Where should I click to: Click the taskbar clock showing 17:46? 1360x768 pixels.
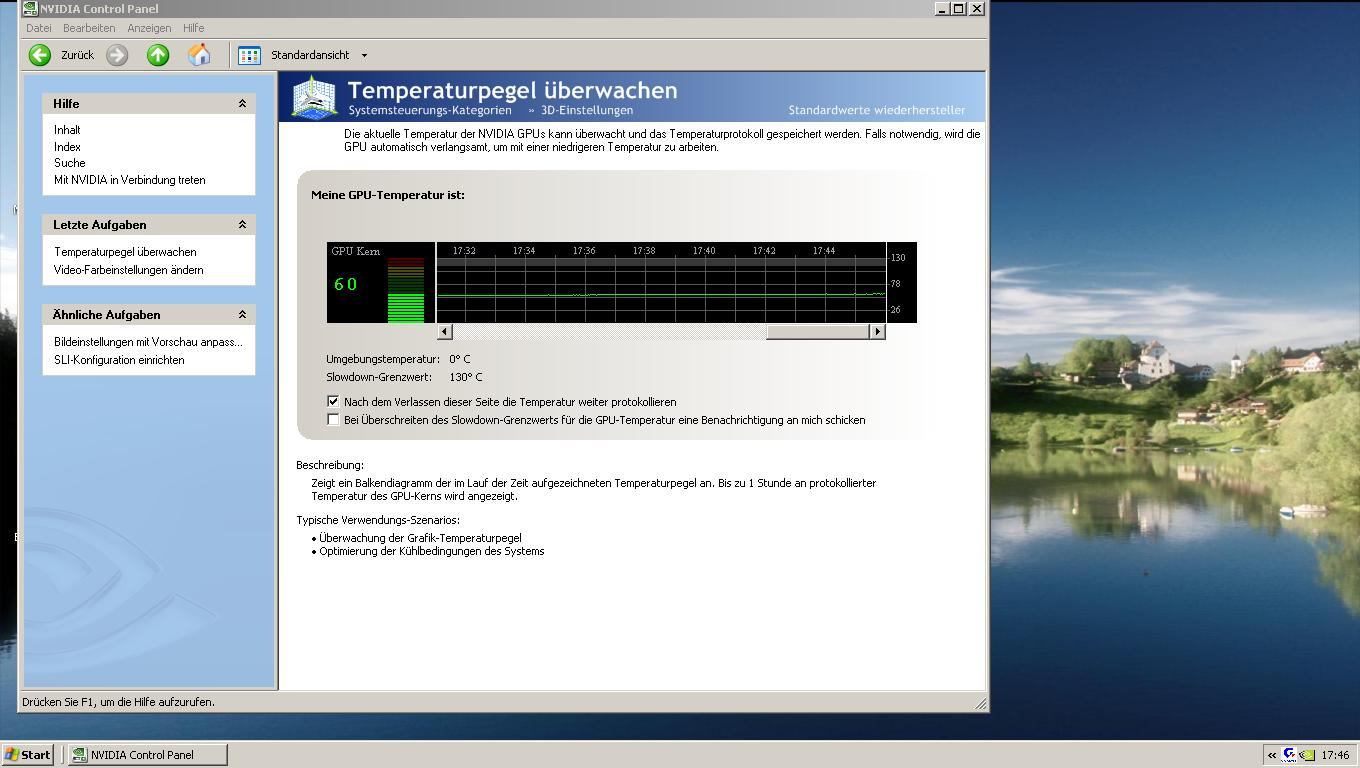(x=1335, y=755)
